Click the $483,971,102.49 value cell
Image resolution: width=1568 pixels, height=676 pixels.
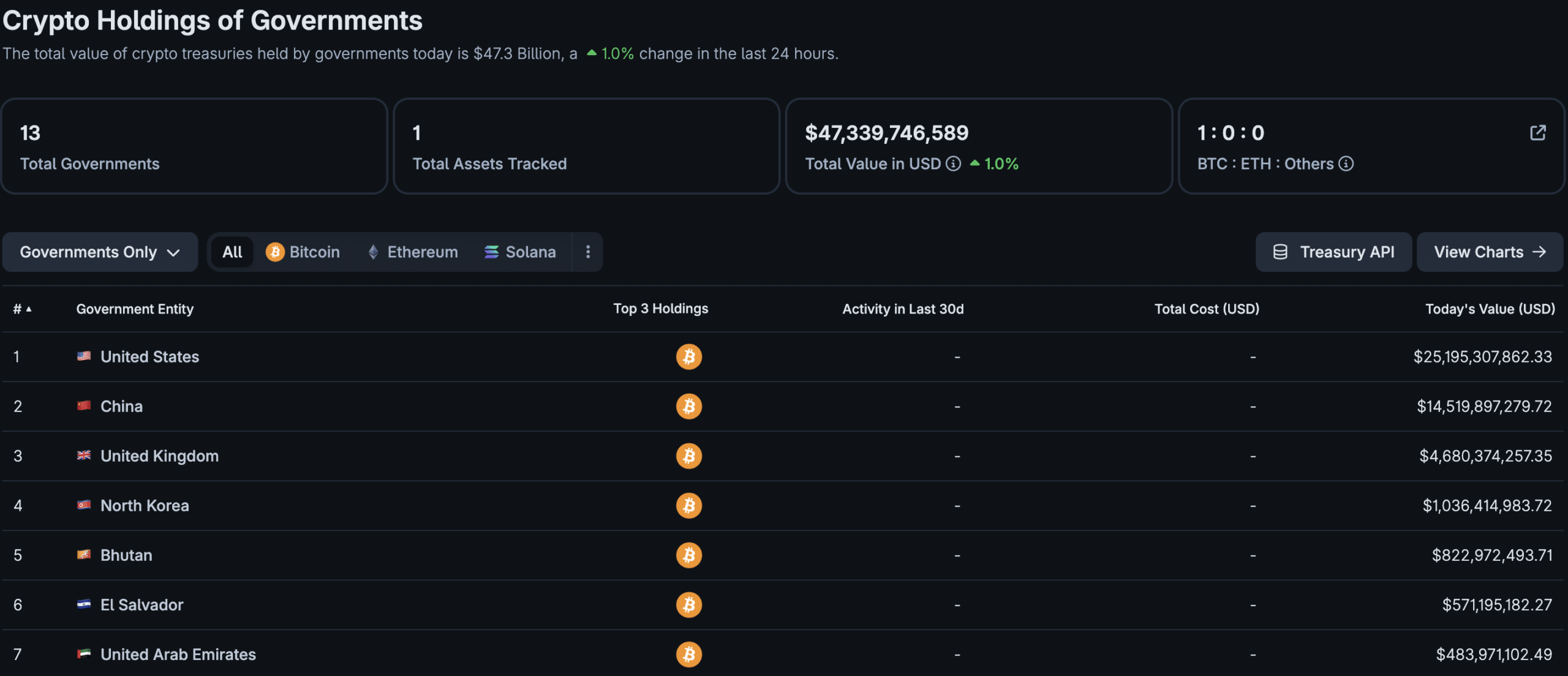pos(1494,654)
